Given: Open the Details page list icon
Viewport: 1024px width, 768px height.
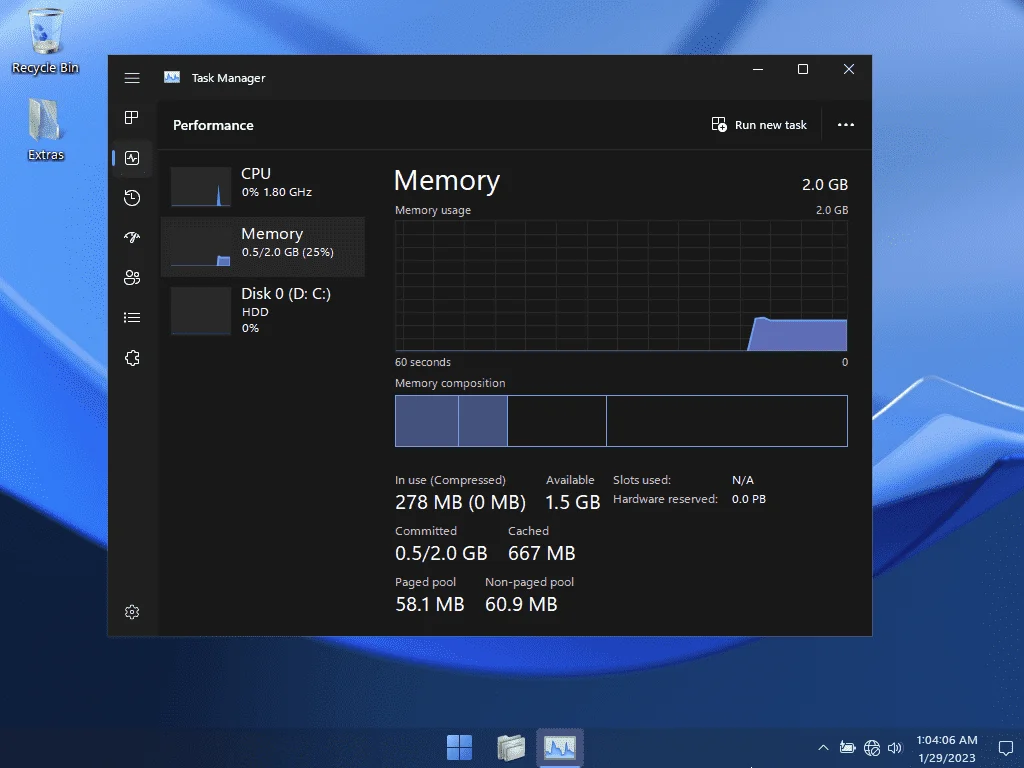Looking at the screenshot, I should 132,317.
